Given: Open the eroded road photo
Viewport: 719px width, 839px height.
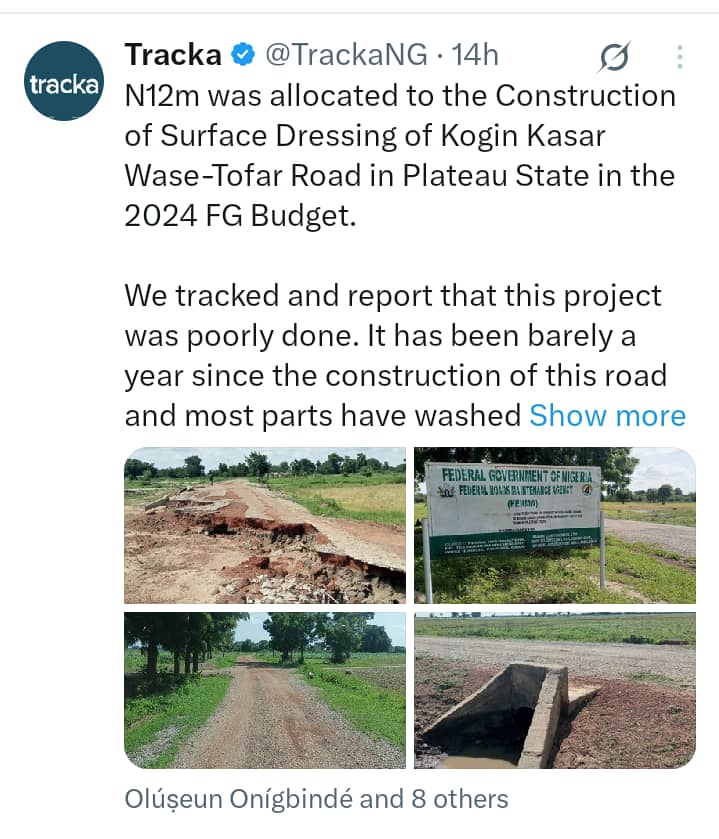Looking at the screenshot, I should coord(265,524).
